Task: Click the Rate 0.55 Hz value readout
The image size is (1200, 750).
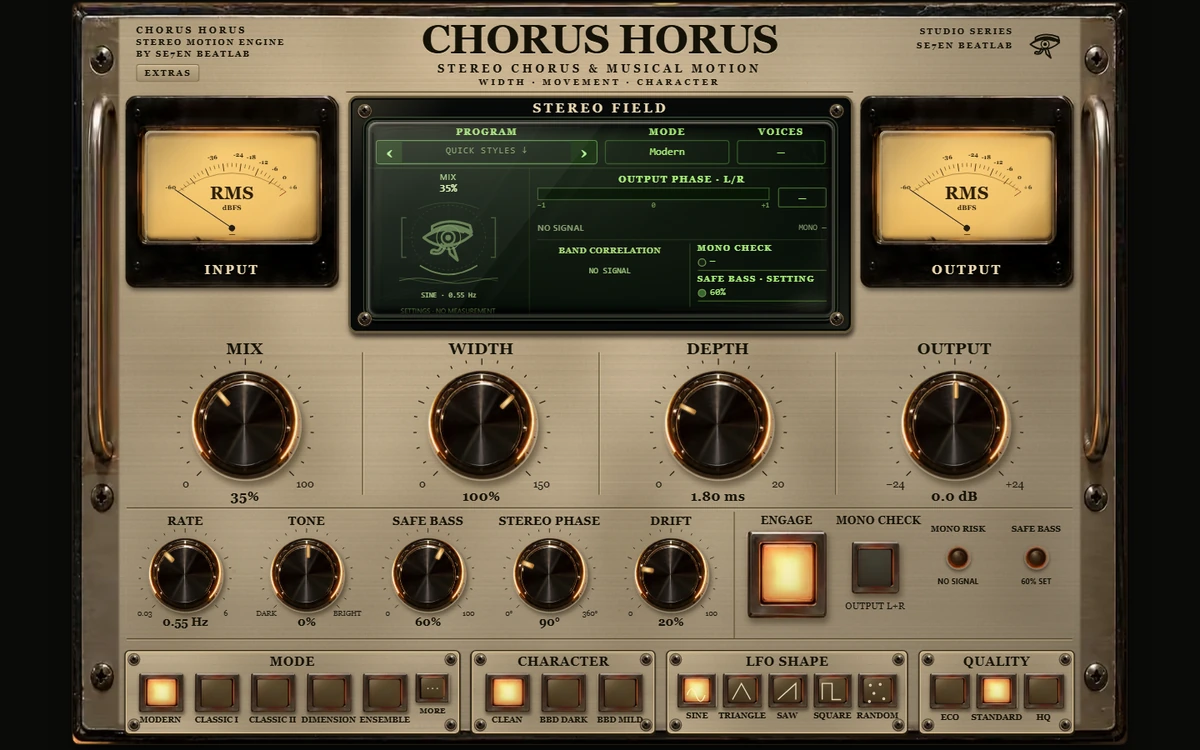Action: (185, 622)
